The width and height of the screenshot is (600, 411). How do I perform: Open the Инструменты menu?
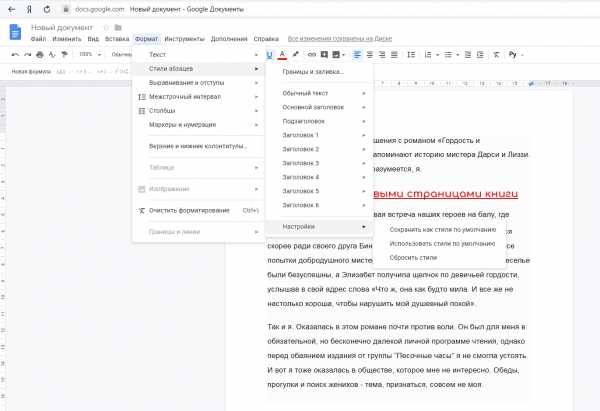pyautogui.click(x=184, y=39)
